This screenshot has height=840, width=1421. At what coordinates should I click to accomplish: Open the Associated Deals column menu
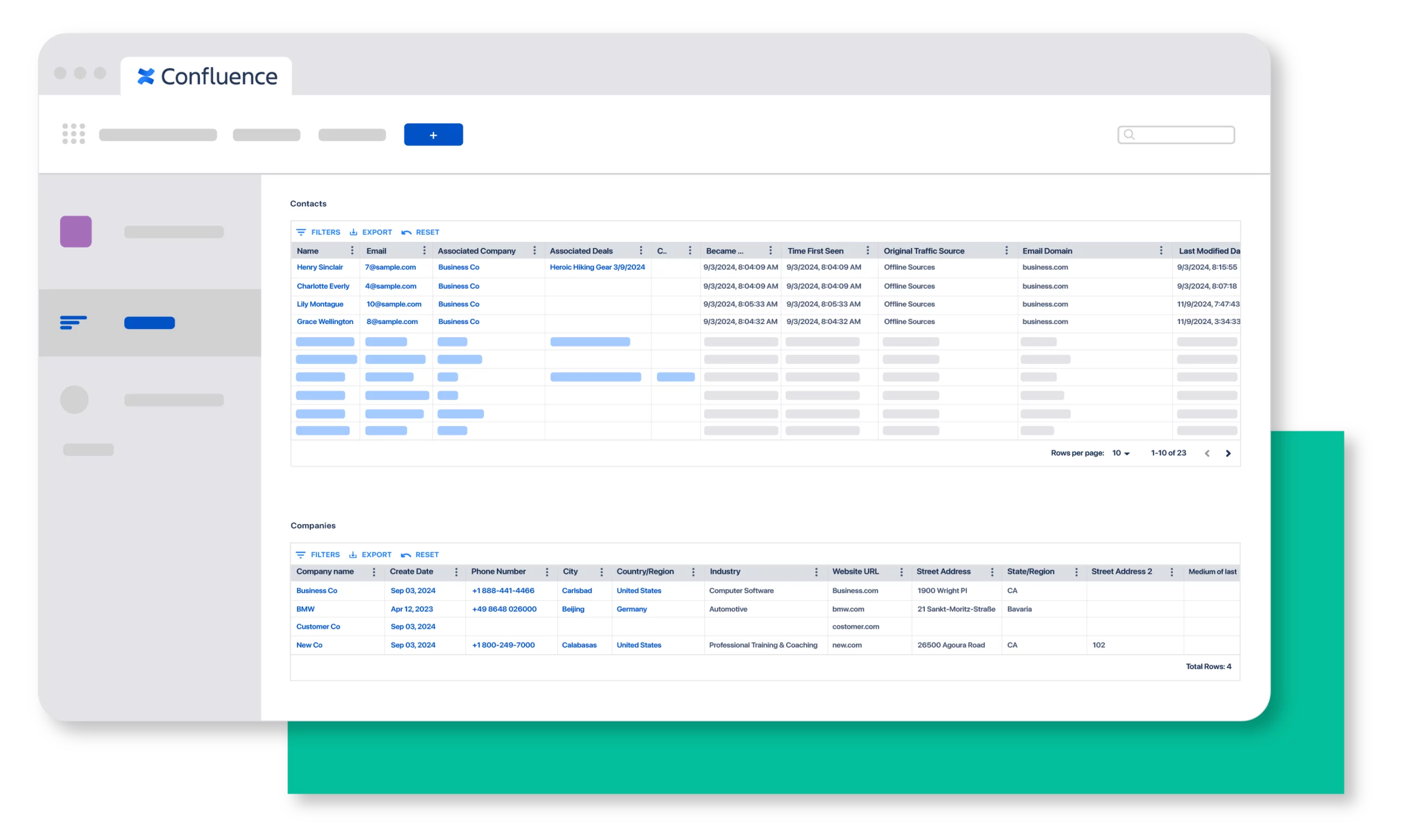(x=641, y=250)
